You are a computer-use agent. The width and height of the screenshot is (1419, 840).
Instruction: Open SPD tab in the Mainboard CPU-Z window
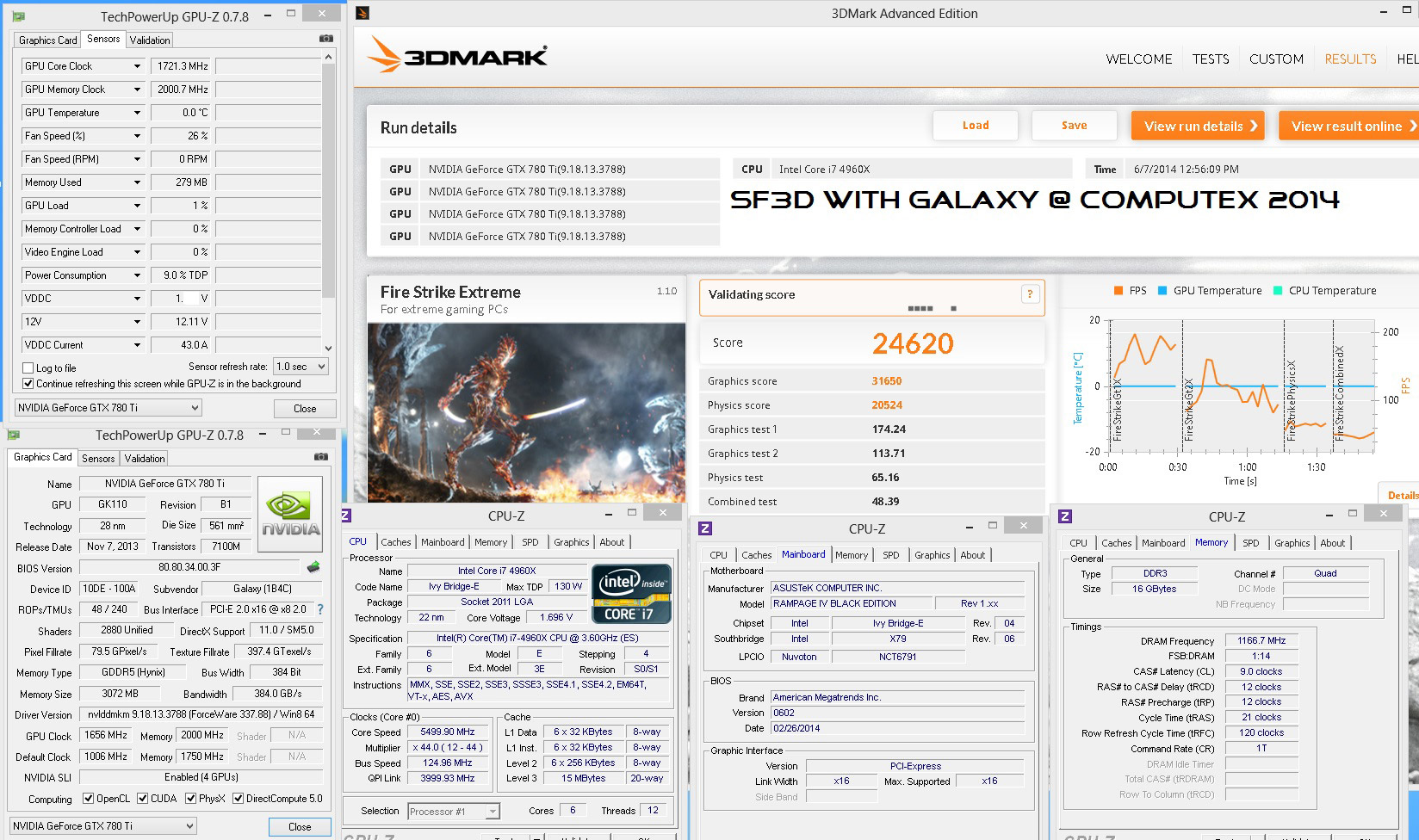[891, 555]
